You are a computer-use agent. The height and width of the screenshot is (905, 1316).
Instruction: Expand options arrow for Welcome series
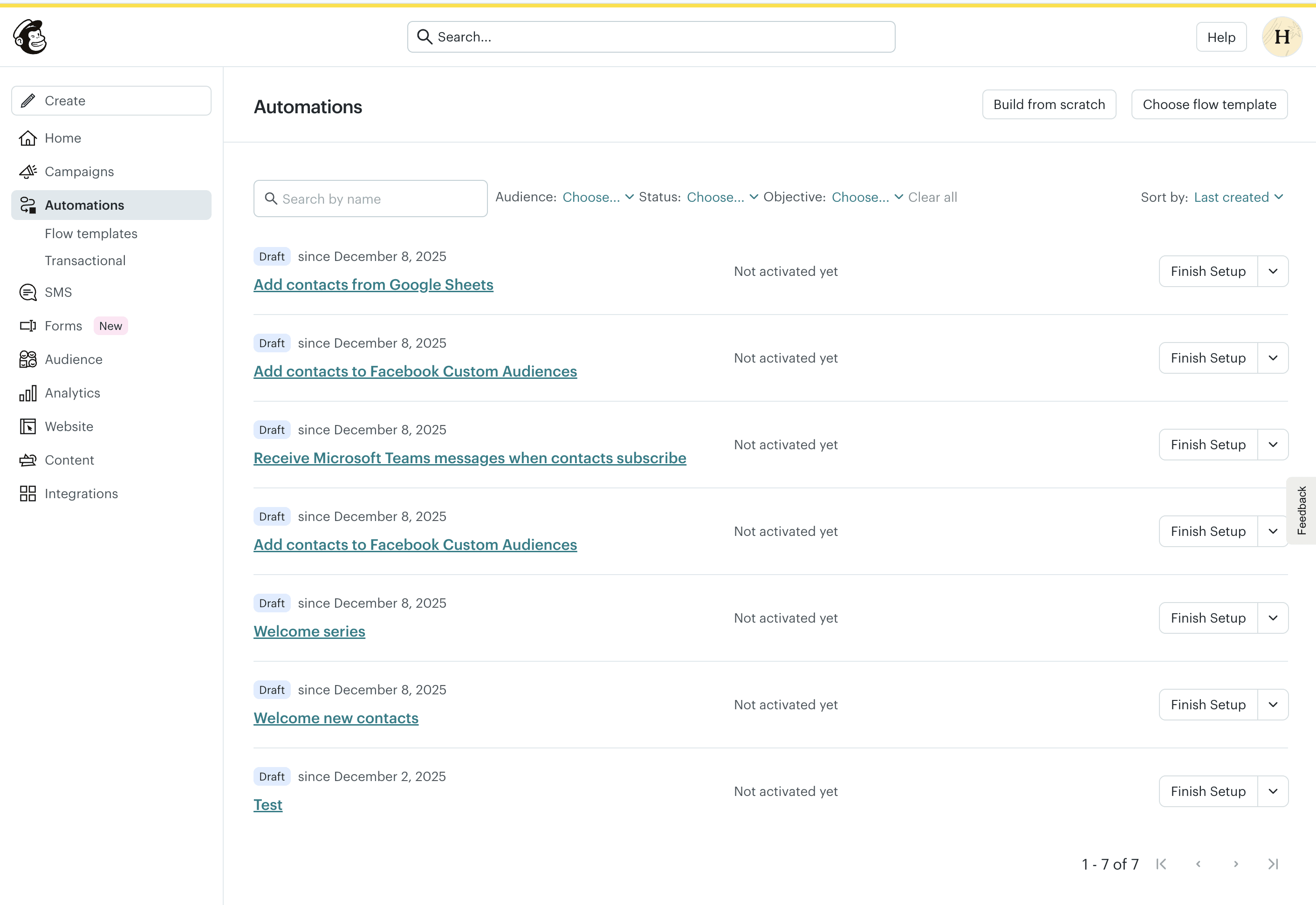(1272, 618)
